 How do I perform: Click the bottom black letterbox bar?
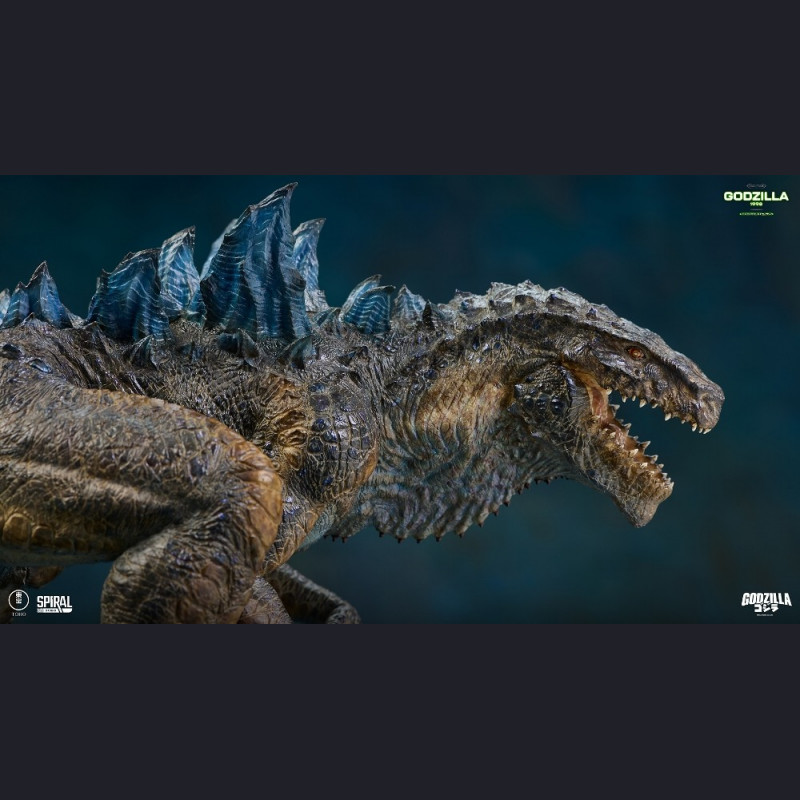pos(400,712)
